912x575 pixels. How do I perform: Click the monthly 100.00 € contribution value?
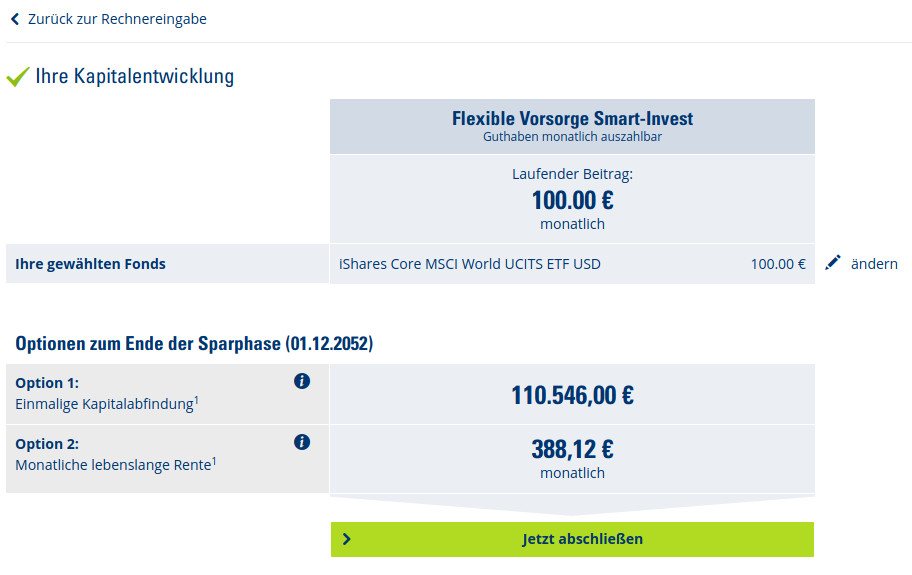click(x=572, y=200)
